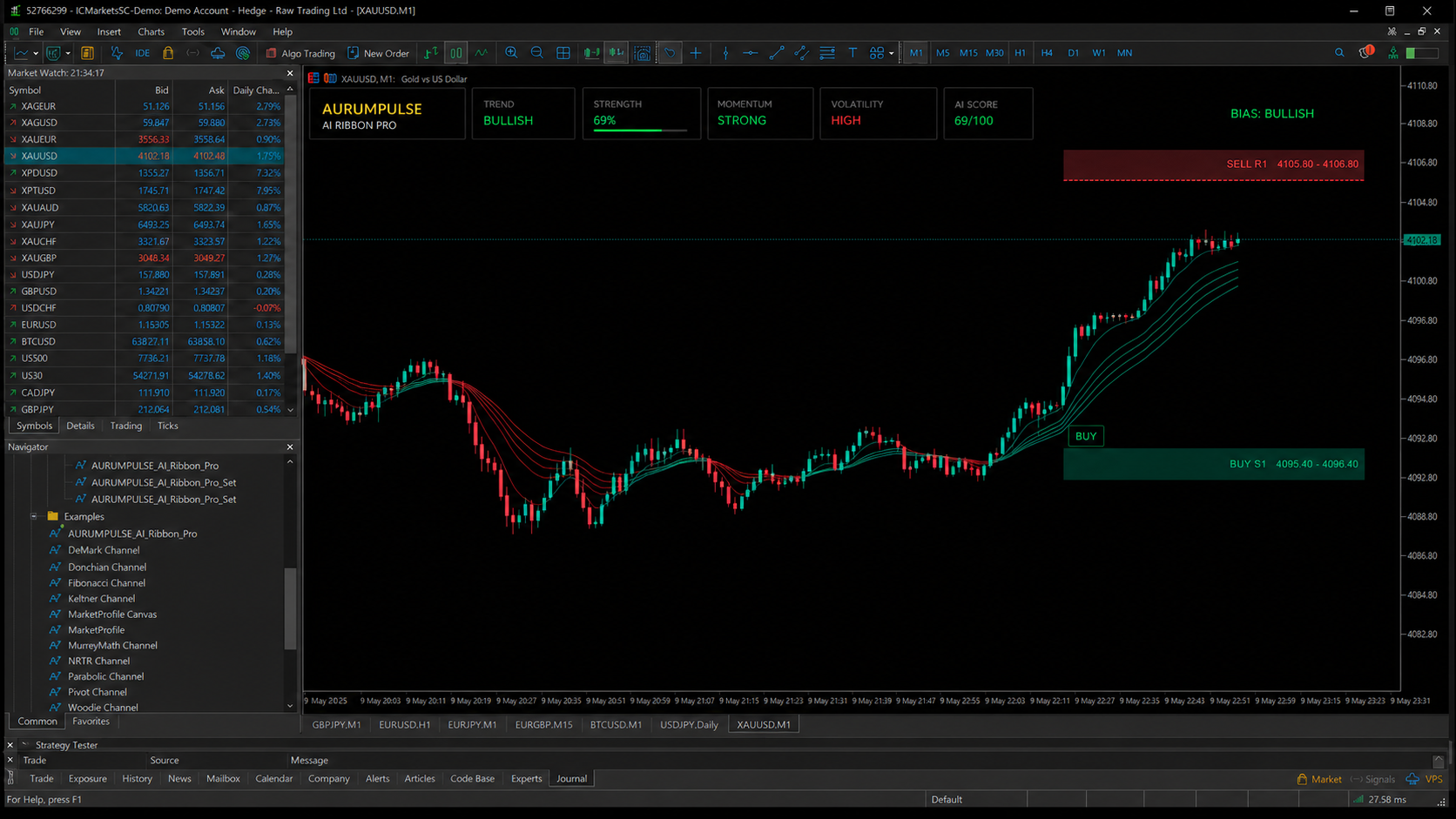
Task: Click the Strength 69% progress bar
Action: 640,131
